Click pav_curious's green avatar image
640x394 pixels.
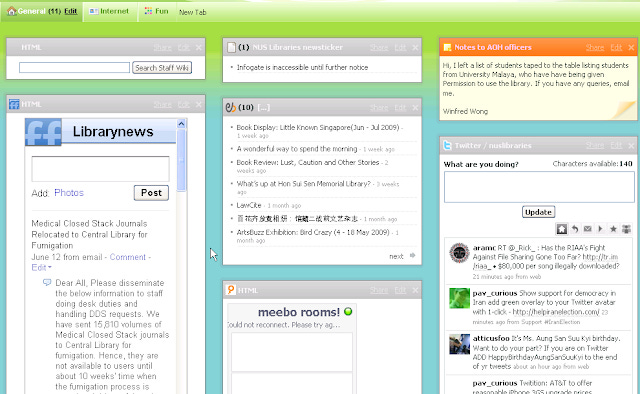click(x=459, y=298)
